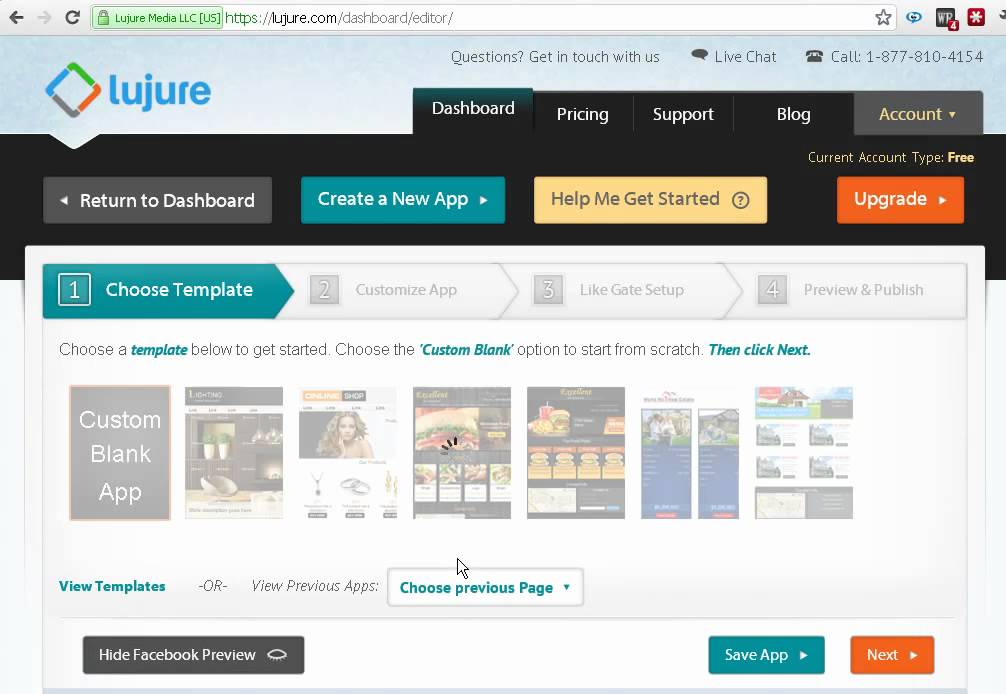
Task: Click the browser forward arrow
Action: tap(44, 17)
